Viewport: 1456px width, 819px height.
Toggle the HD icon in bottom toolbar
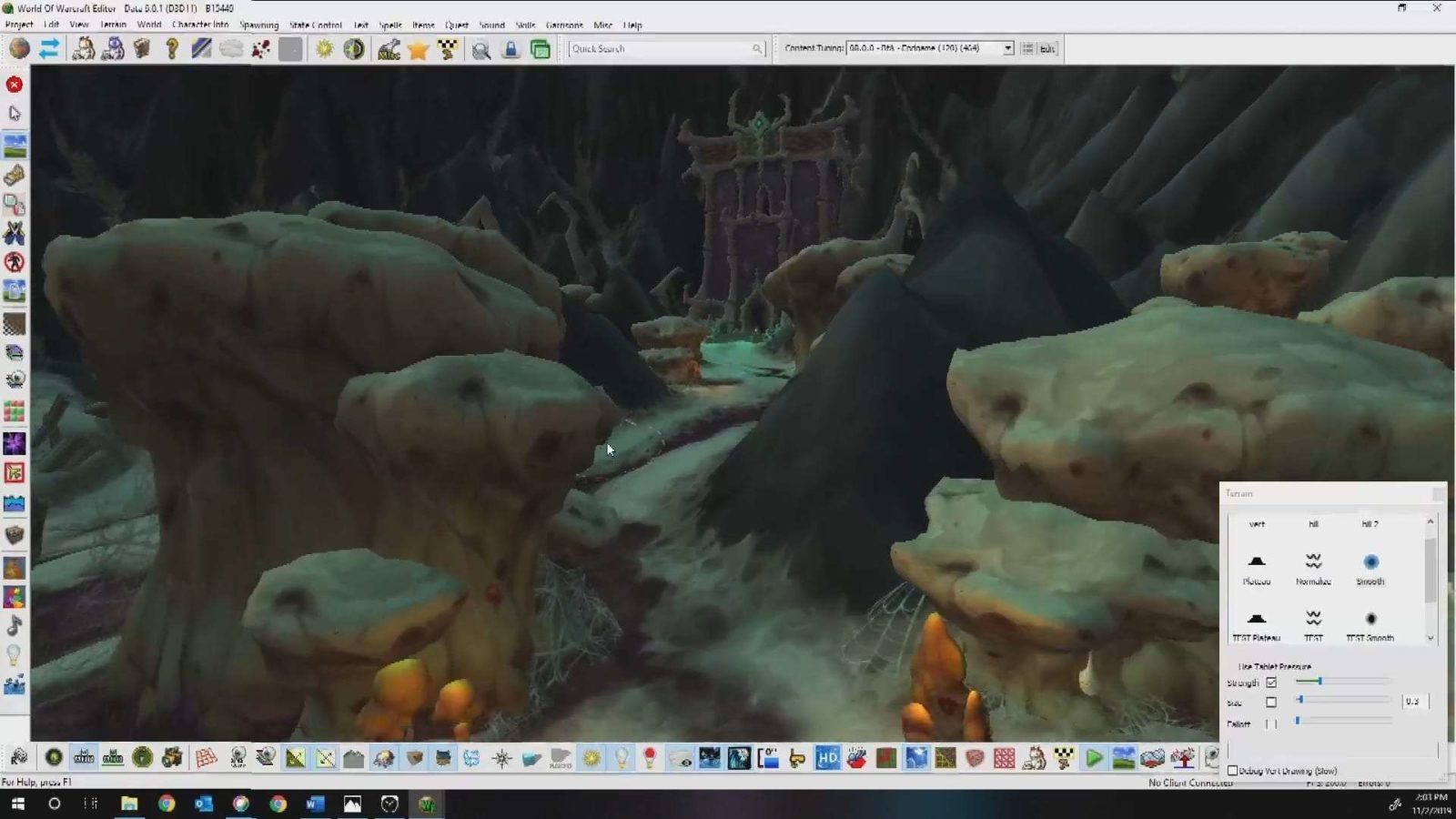(827, 758)
